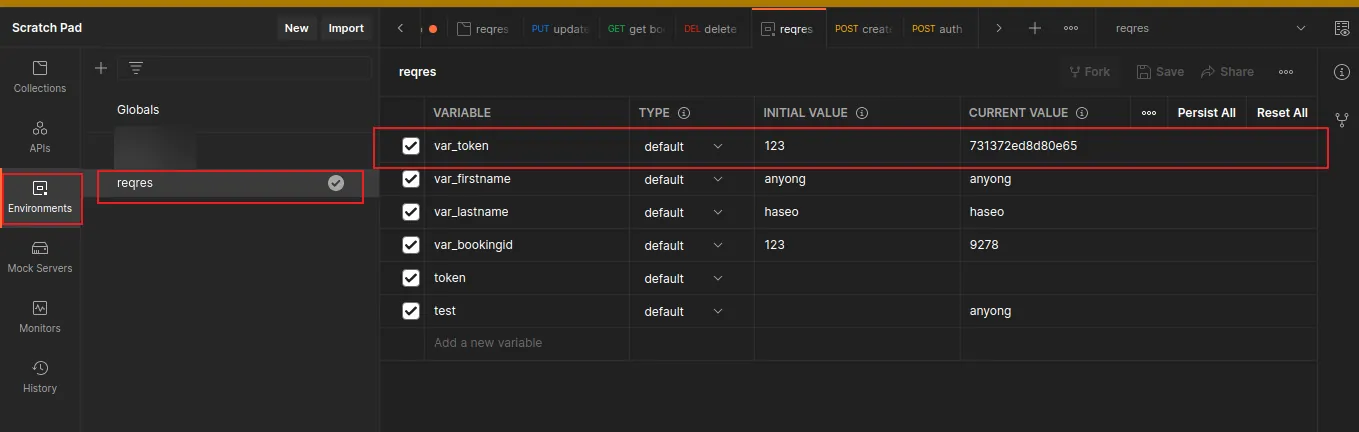The height and width of the screenshot is (432, 1359).
Task: Click Persist All button
Action: point(1206,113)
